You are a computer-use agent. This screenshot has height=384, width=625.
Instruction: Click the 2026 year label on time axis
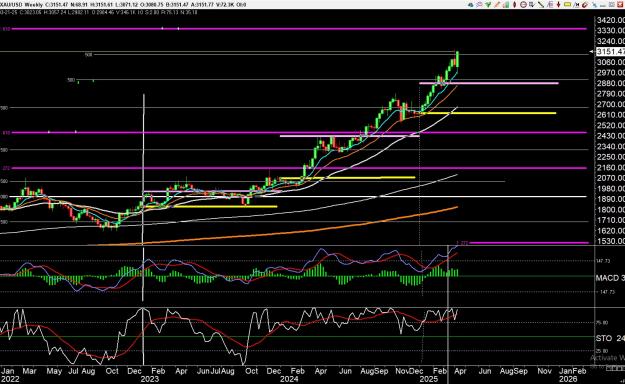(568, 379)
